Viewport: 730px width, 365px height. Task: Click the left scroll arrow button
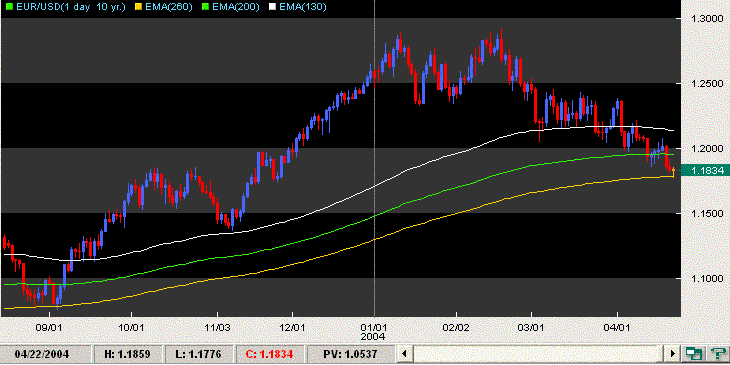(405, 354)
